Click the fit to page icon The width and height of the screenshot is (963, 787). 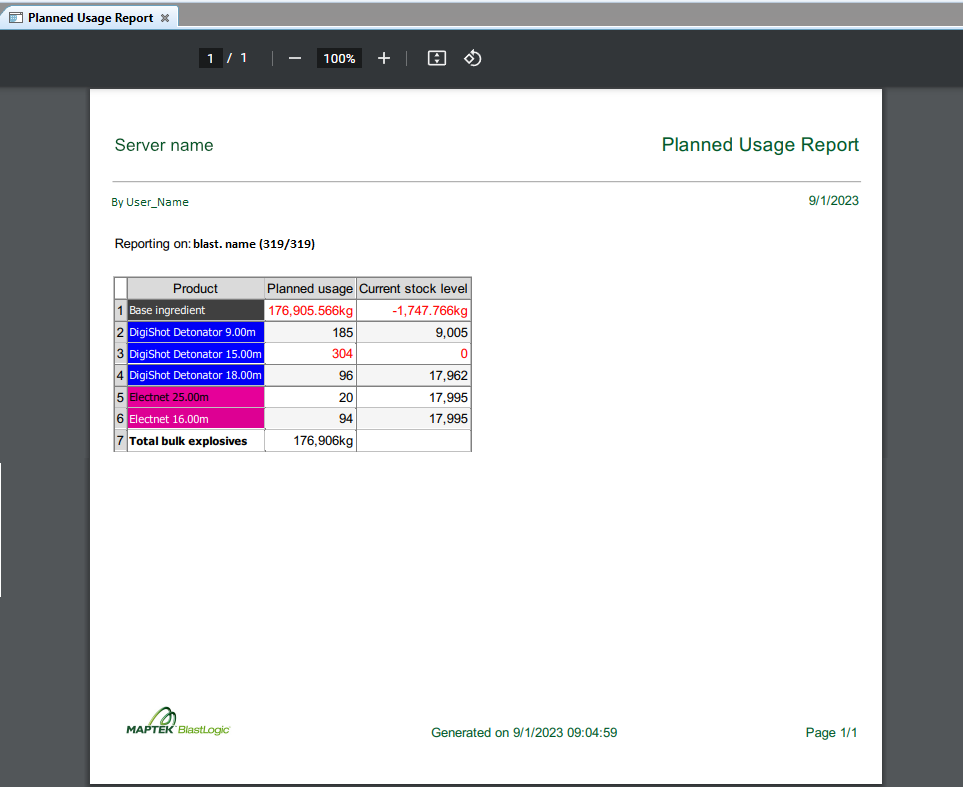coord(437,58)
